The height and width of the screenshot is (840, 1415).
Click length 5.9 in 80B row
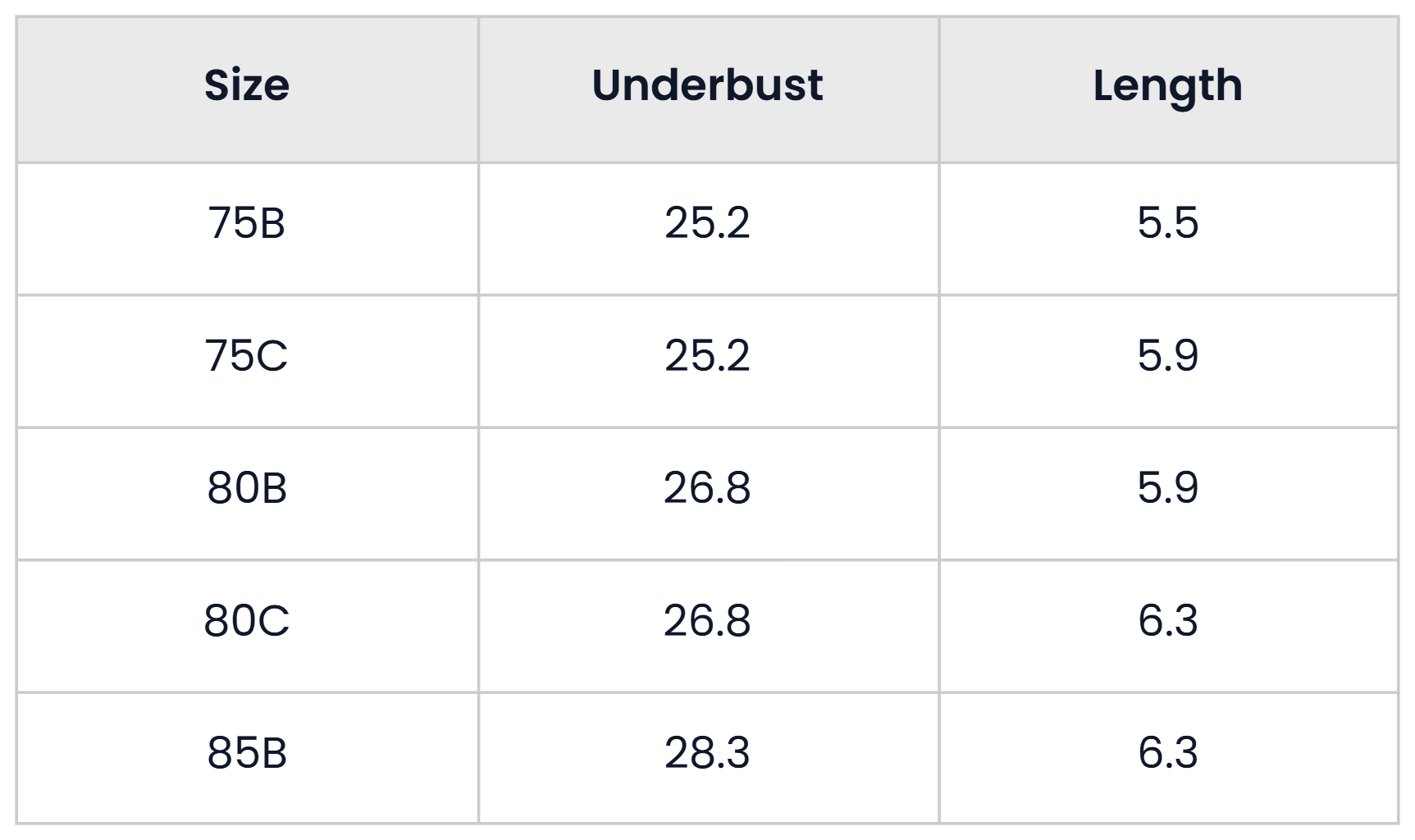coord(1168,488)
